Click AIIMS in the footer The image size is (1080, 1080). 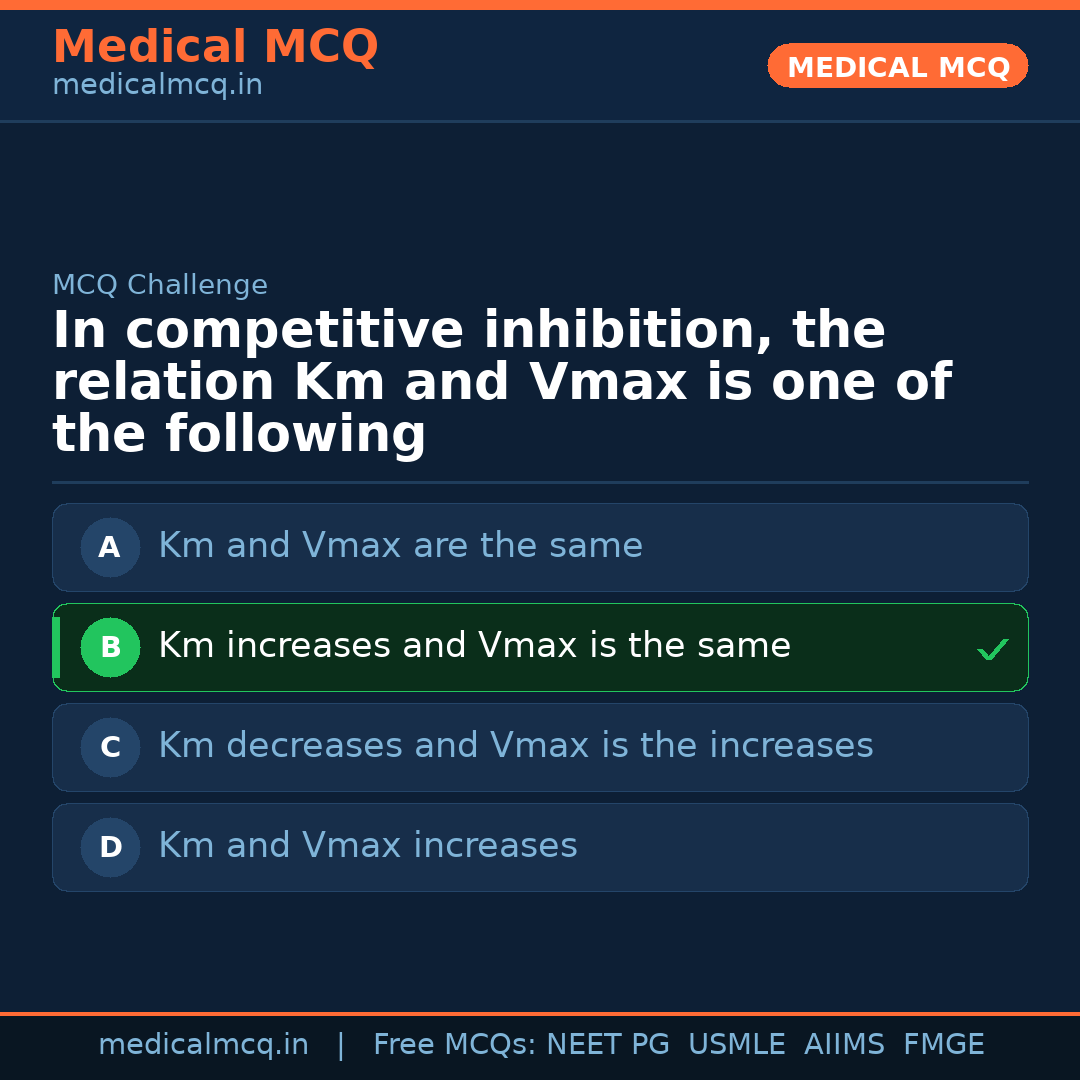(844, 1045)
